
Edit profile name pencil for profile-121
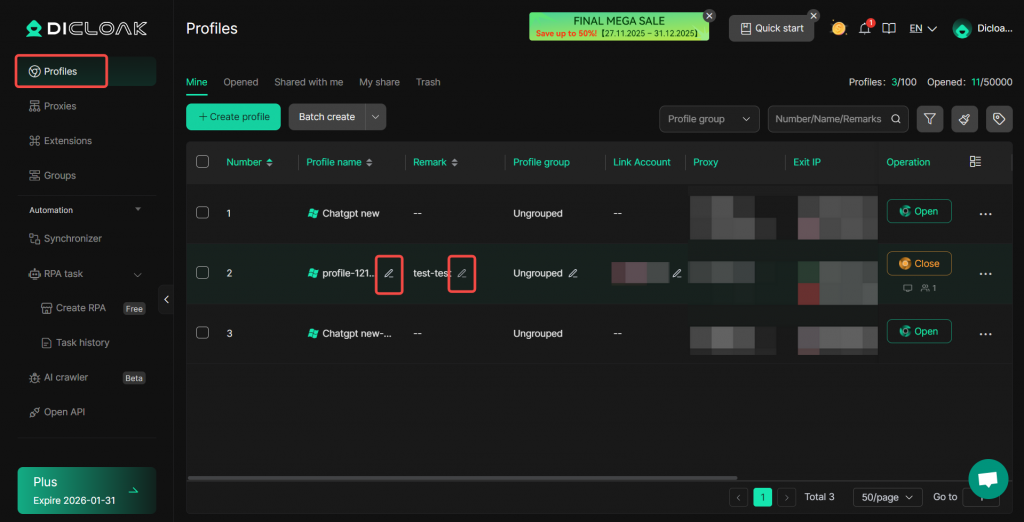pos(389,273)
